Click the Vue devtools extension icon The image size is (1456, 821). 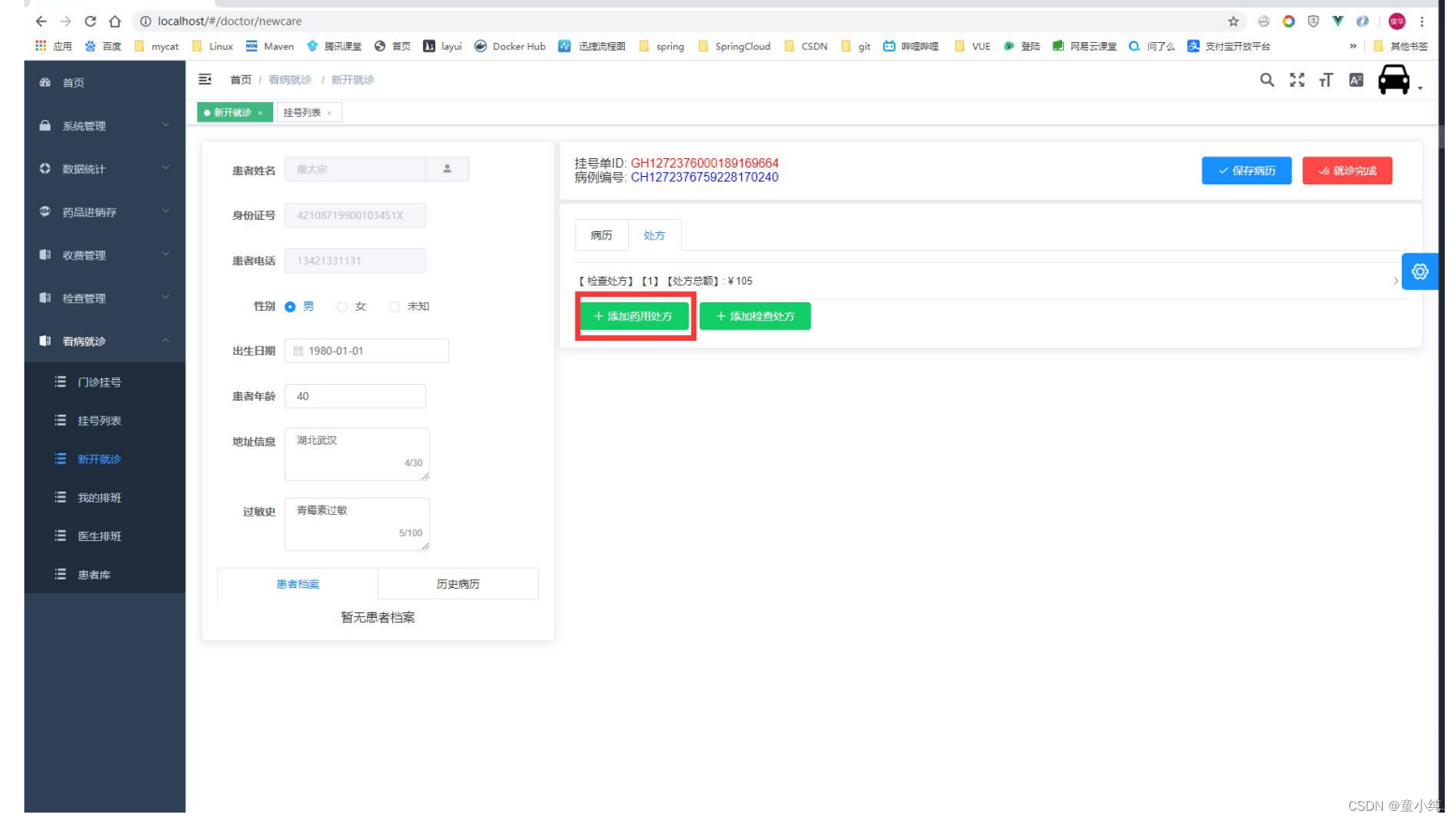pos(1338,21)
